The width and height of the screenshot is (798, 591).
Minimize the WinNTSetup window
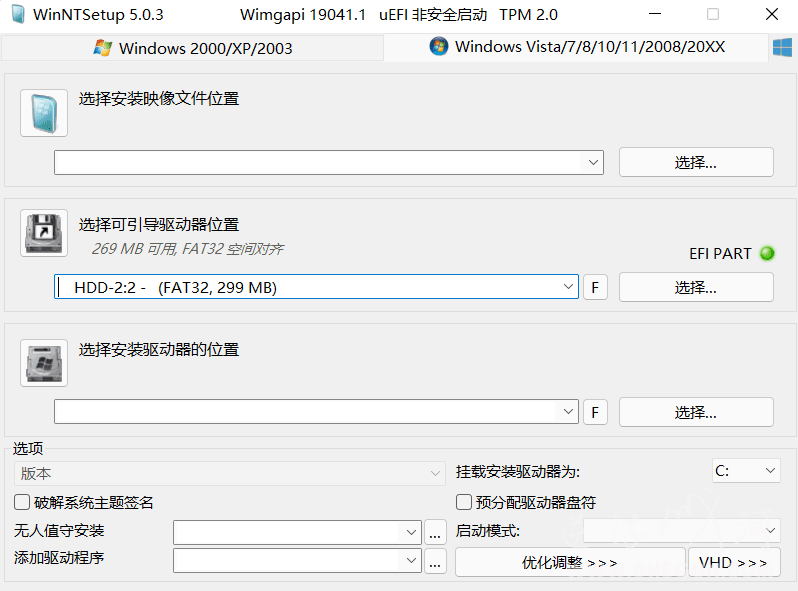tap(655, 14)
